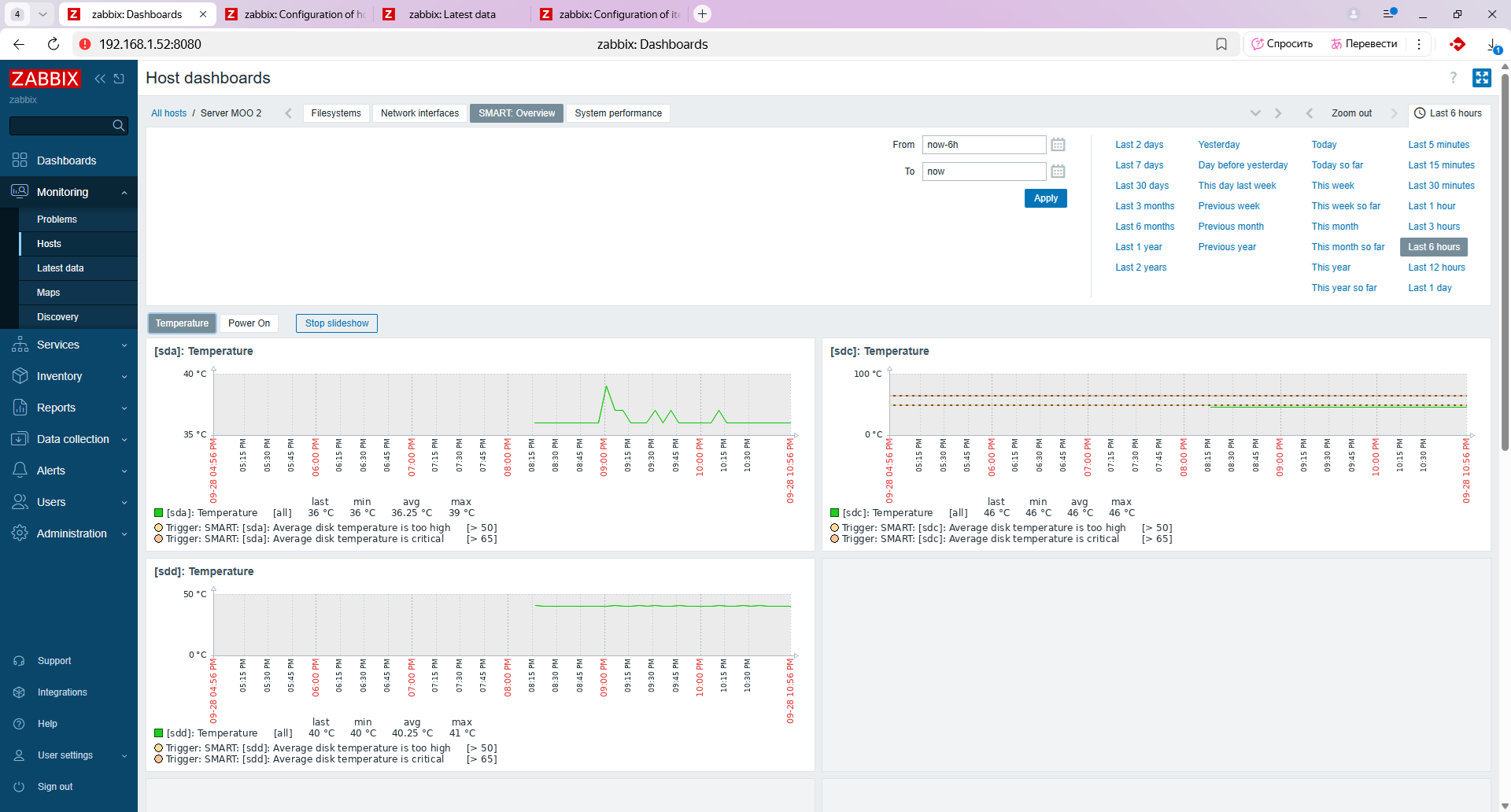1511x812 pixels.
Task: Select the SMART: Overview tab
Action: (x=516, y=113)
